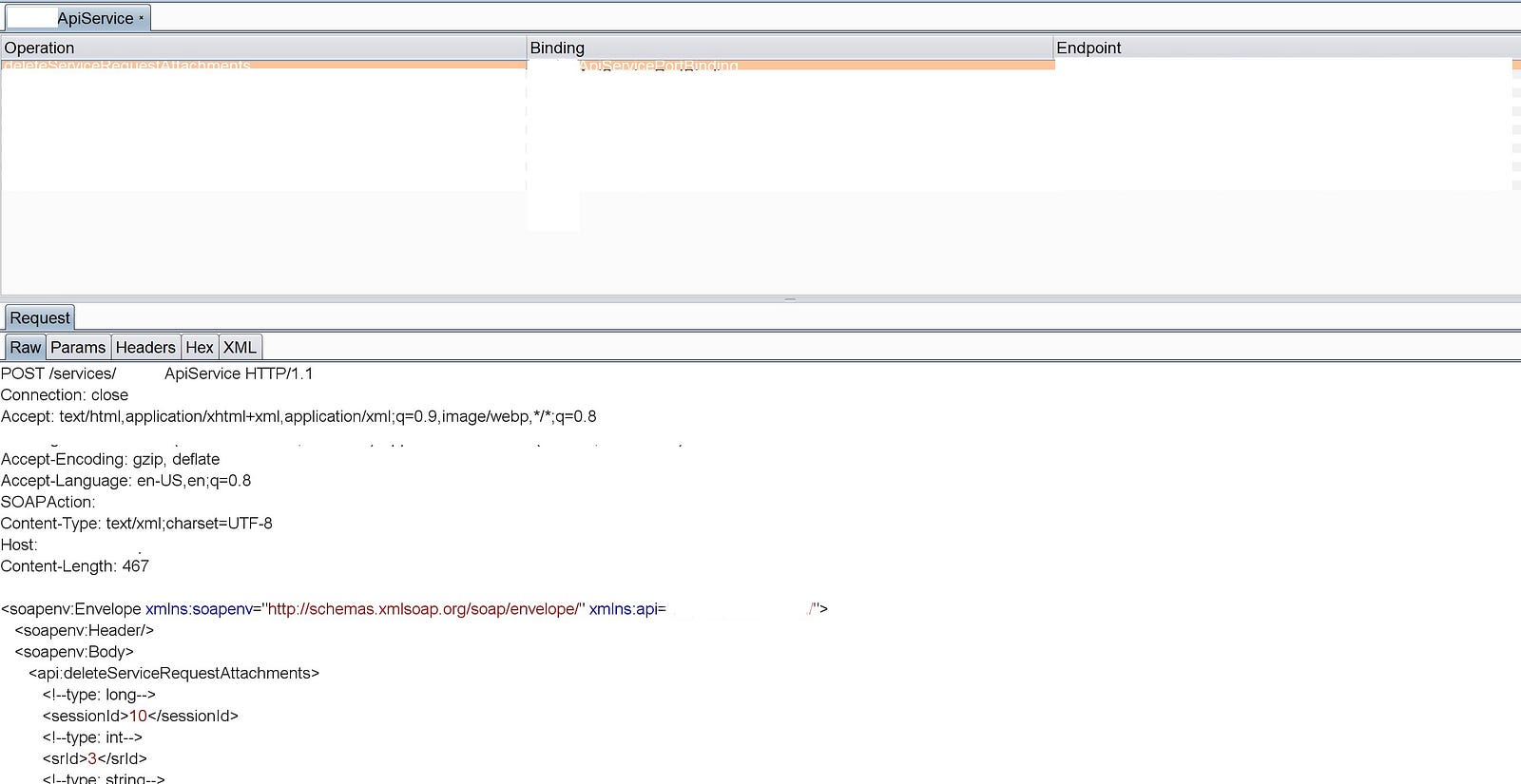Select the ApiService tab
1521x784 pixels.
[78, 18]
